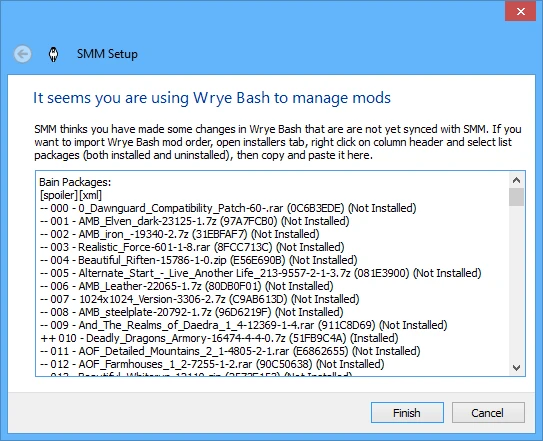Viewport: 543px width, 441px height.
Task: Click the 009 And_The_Realms_of_Daedra line
Action: coord(244,325)
